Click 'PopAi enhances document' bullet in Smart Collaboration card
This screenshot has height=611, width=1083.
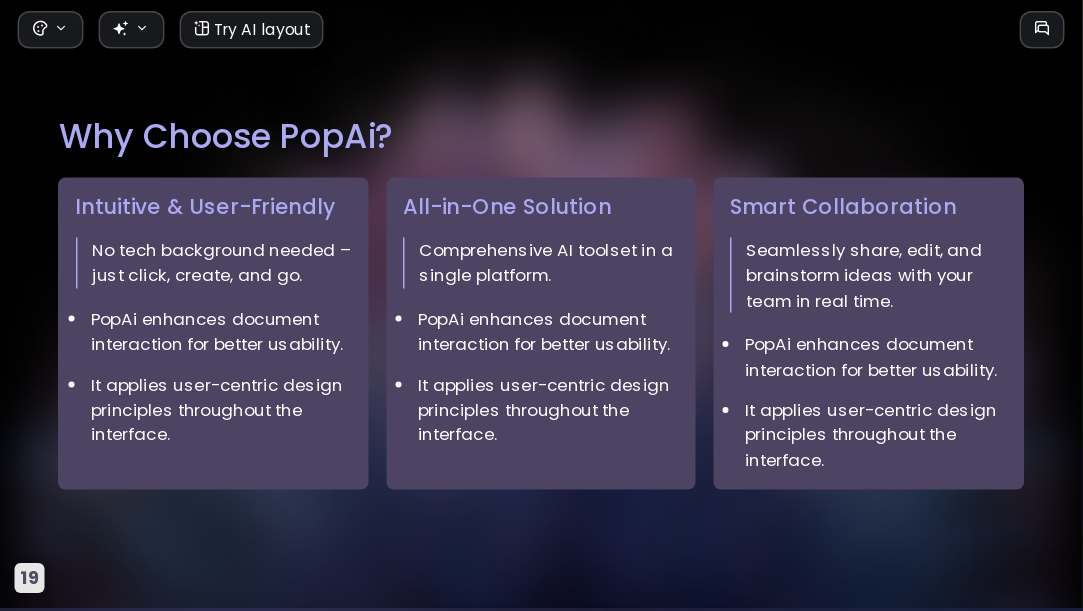(871, 357)
